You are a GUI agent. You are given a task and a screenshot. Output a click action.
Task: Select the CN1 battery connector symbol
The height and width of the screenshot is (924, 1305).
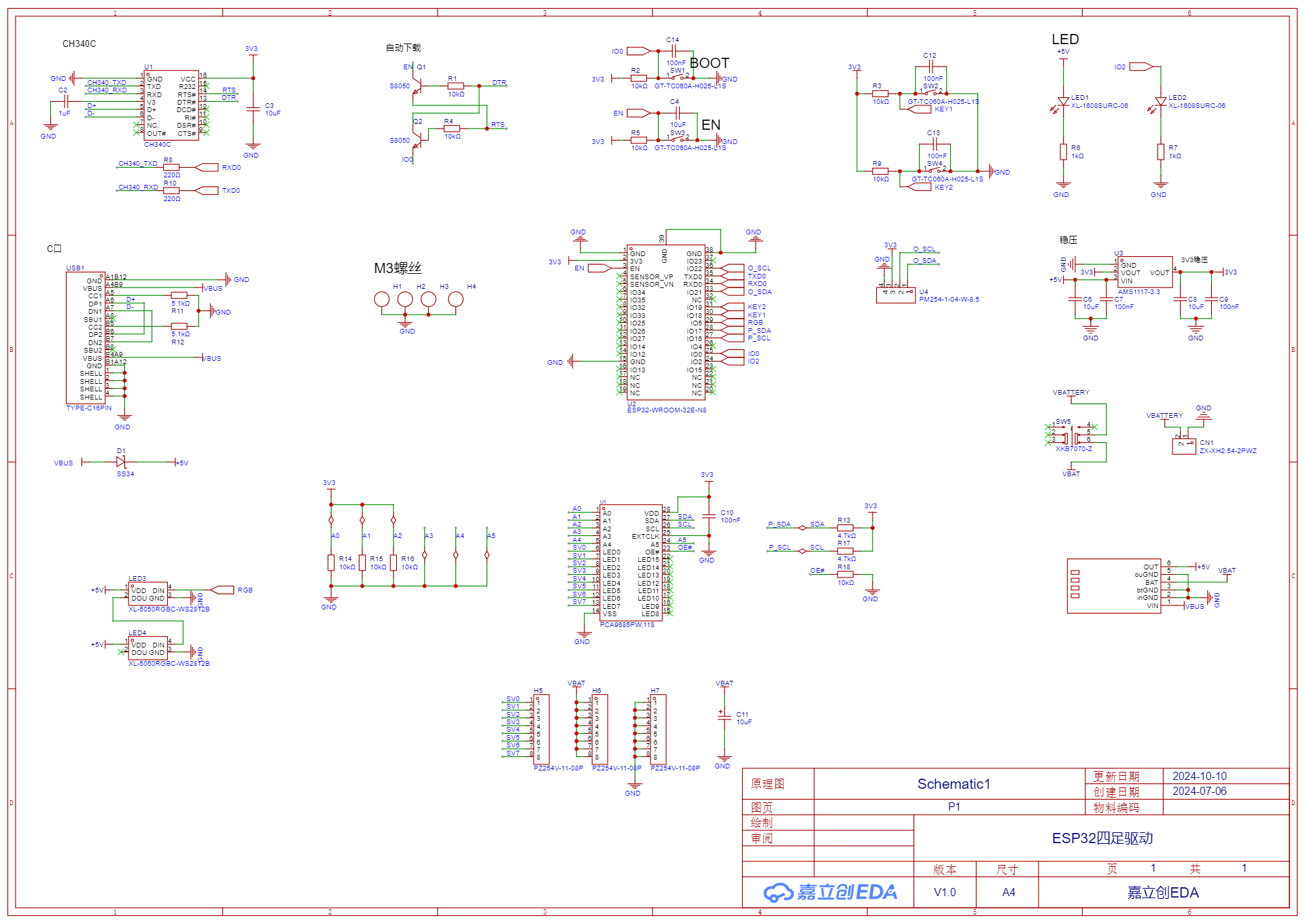point(1183,445)
